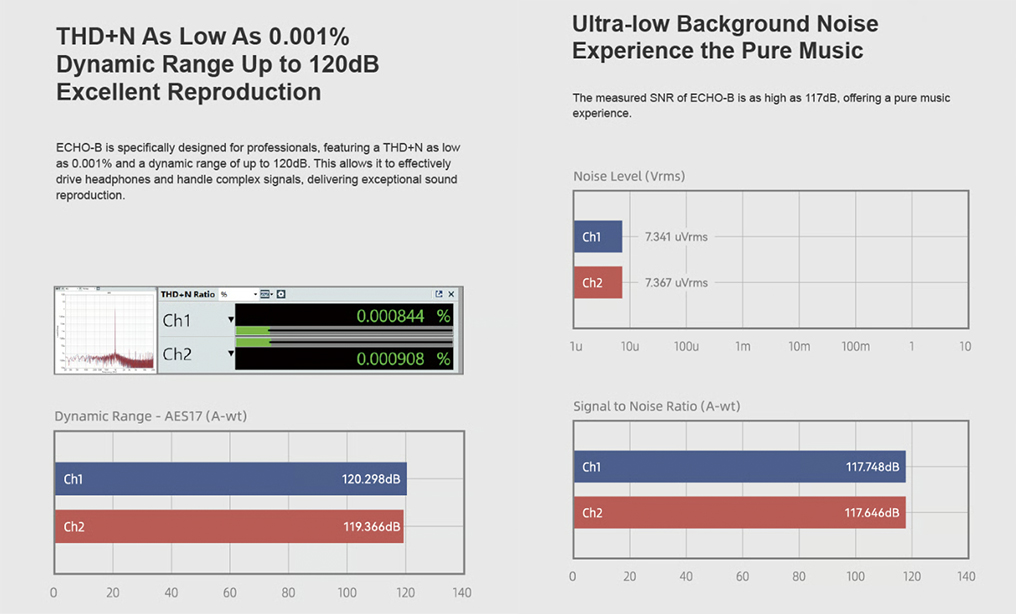Click the 10m tick on Noise Level axis
The width and height of the screenshot is (1016, 614).
[x=799, y=347]
